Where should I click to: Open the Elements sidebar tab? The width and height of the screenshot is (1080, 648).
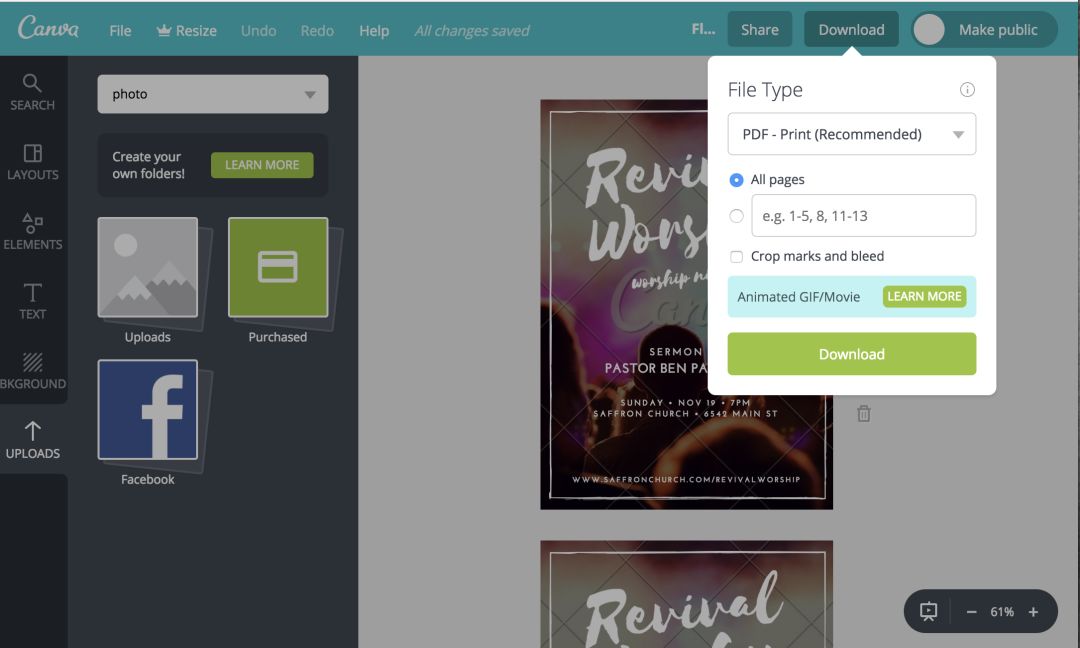click(x=32, y=232)
